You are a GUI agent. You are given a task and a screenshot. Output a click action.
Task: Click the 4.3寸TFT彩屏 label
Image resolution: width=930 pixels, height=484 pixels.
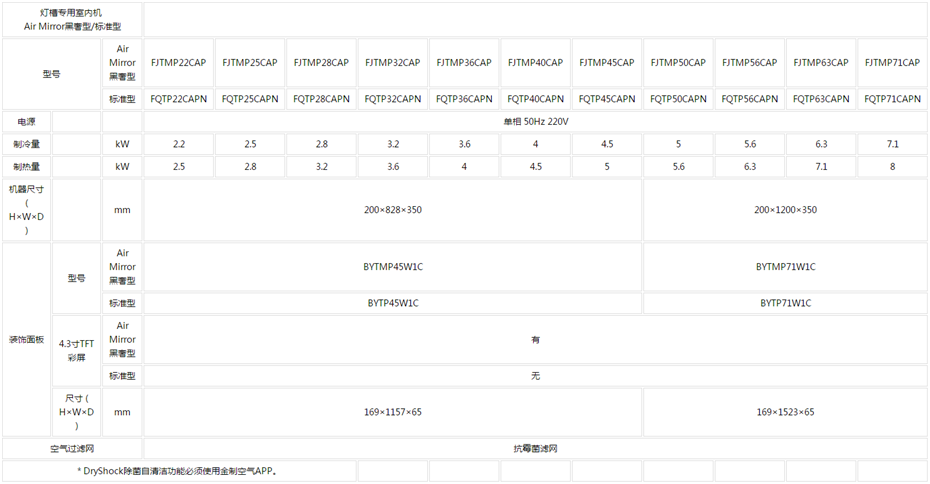point(77,351)
